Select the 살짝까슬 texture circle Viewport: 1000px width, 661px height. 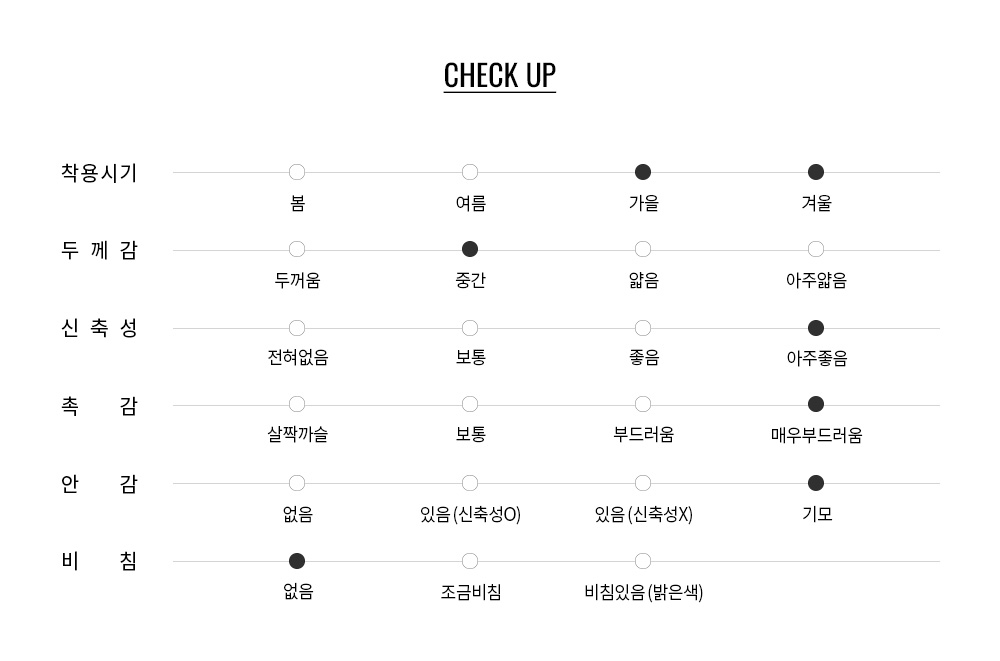pyautogui.click(x=297, y=405)
